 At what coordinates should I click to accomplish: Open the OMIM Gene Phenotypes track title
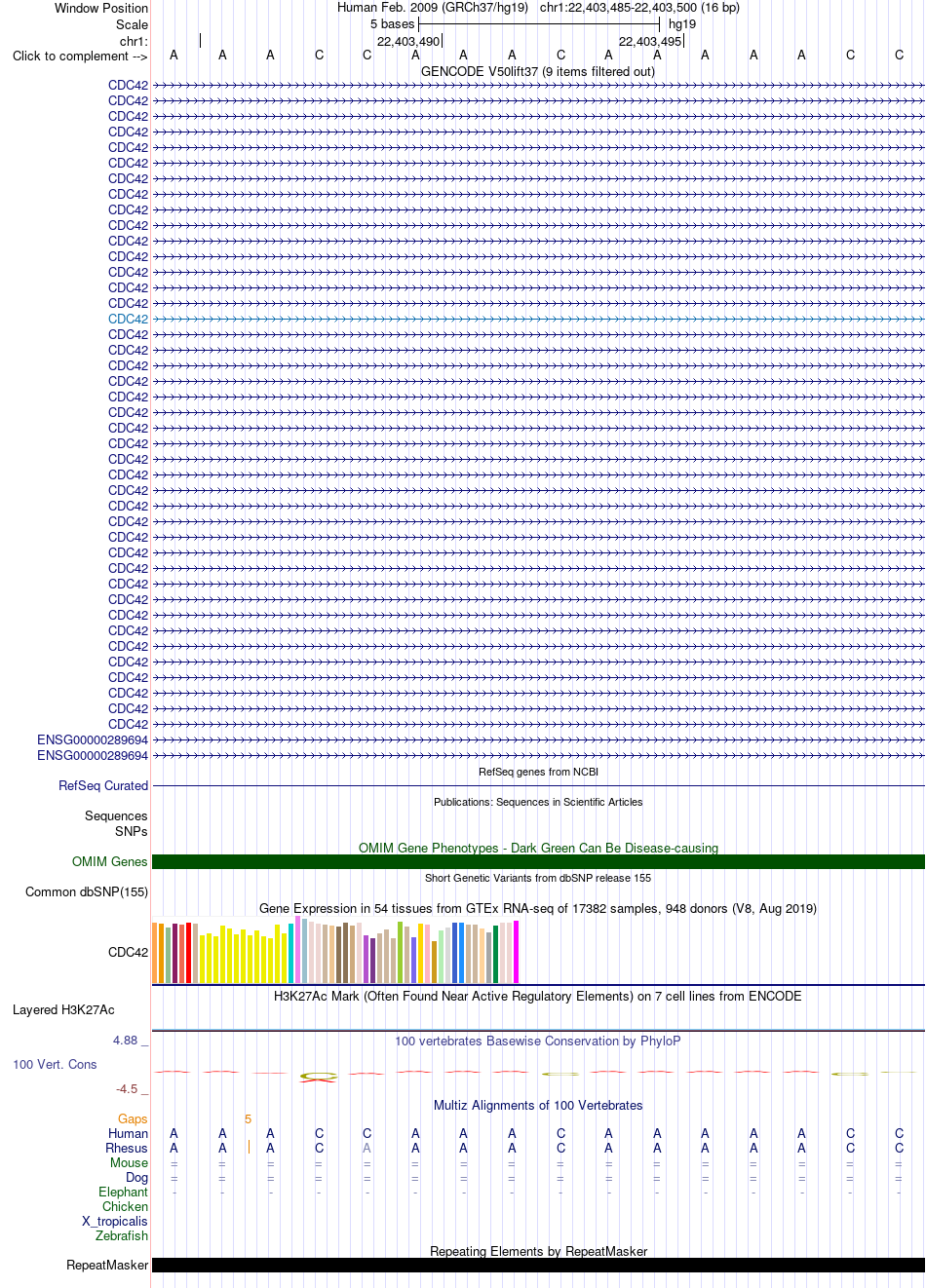click(x=538, y=848)
